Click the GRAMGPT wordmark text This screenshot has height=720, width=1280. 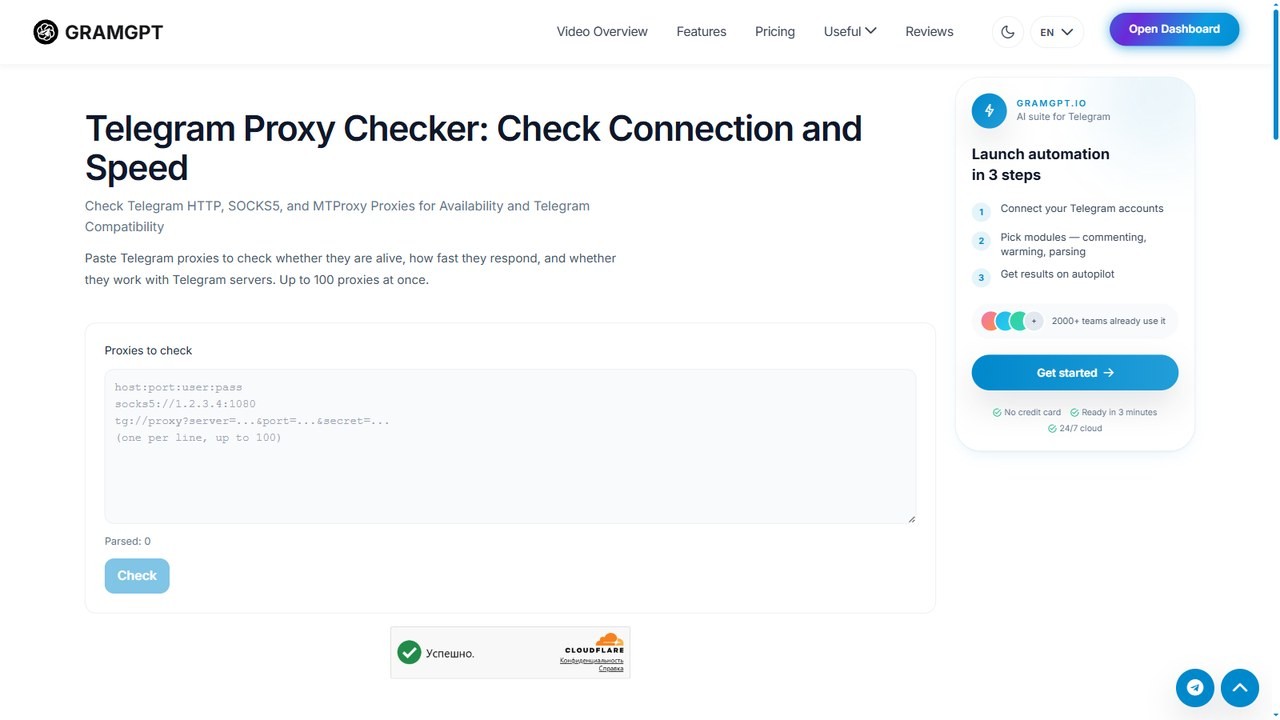coord(114,32)
